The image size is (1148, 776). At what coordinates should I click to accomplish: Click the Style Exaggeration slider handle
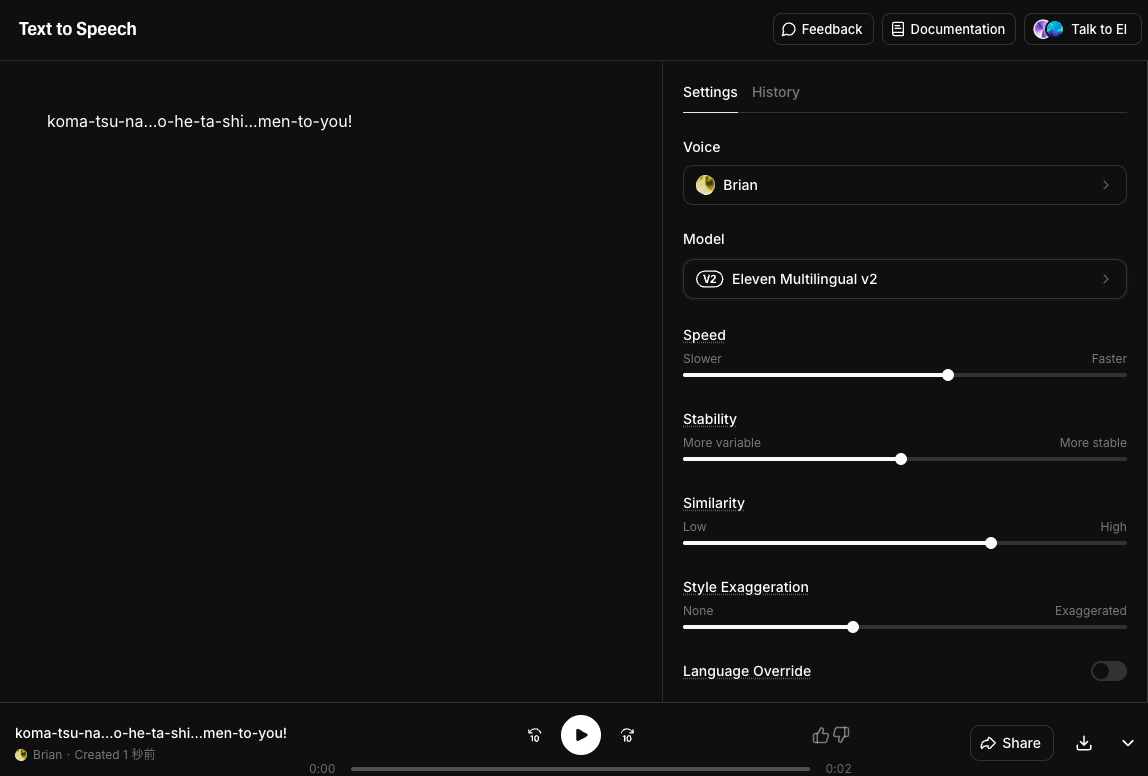coord(853,627)
